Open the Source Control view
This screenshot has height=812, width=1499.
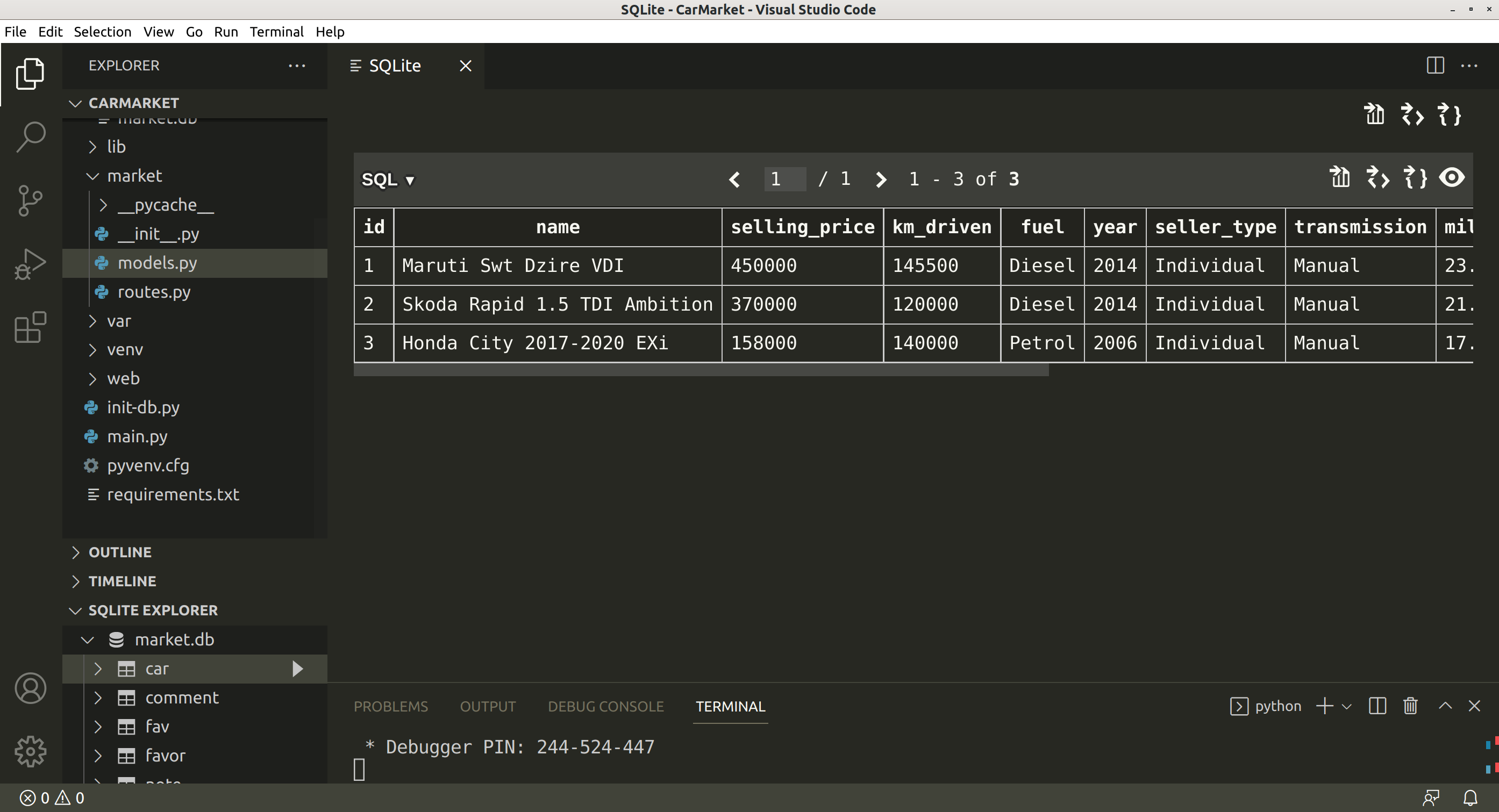tap(30, 200)
